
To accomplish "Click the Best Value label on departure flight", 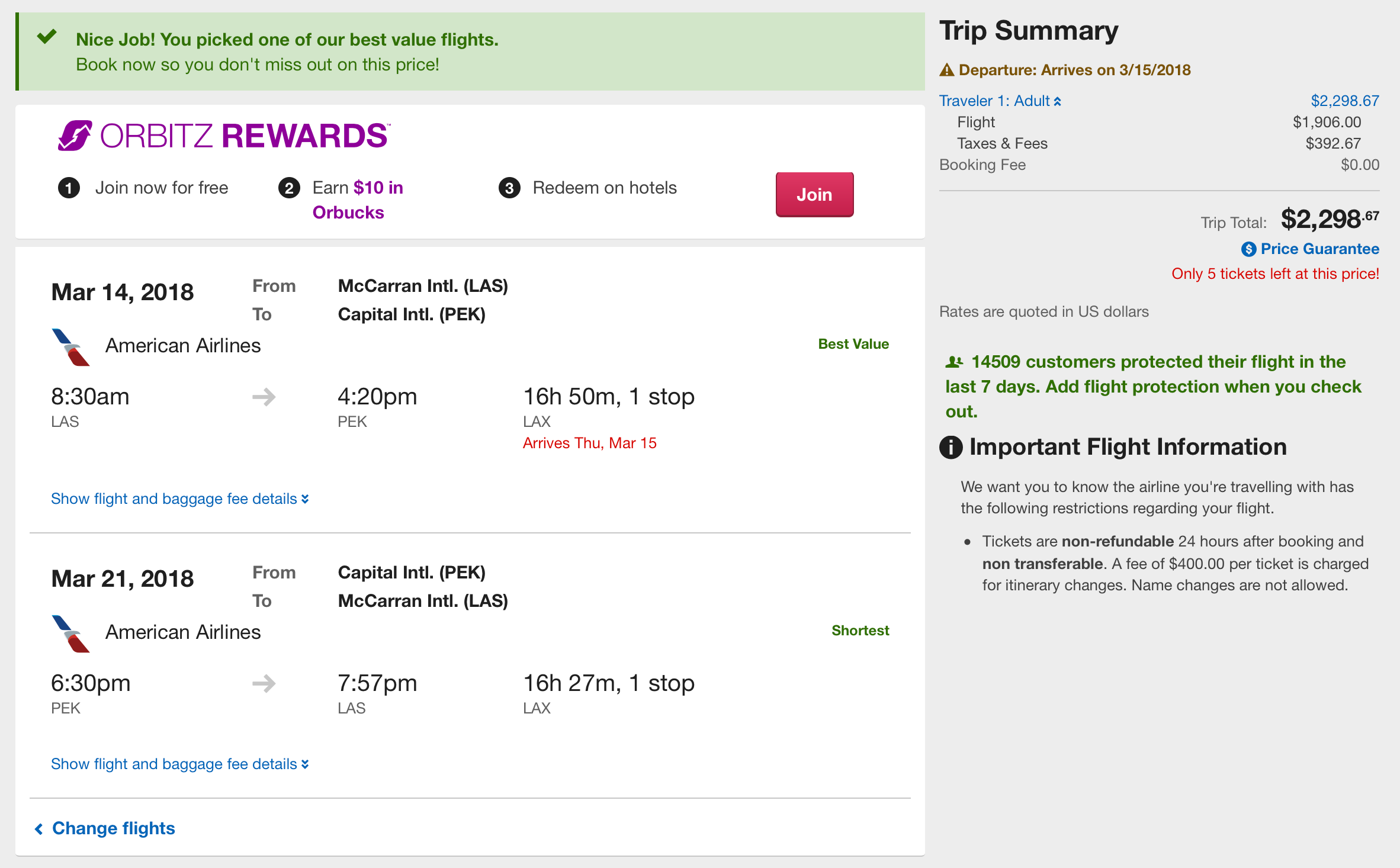I will coord(853,344).
